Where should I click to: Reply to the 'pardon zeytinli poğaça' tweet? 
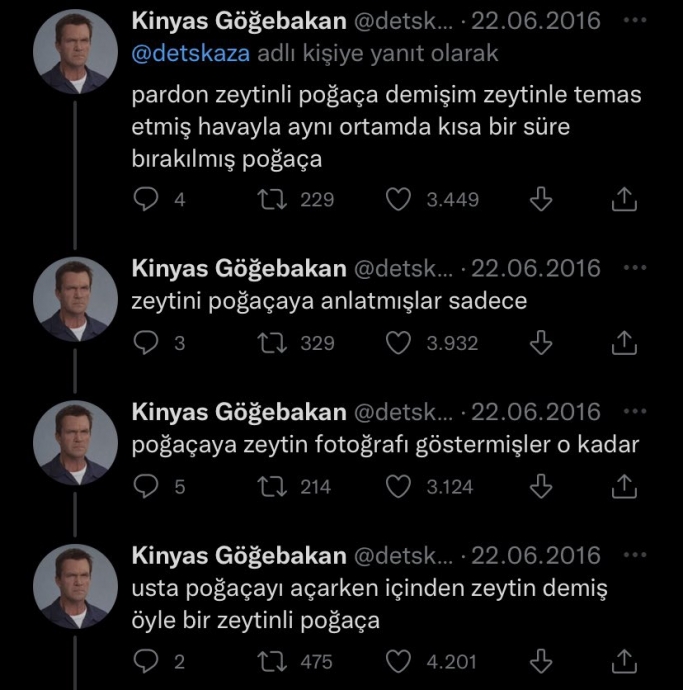click(x=146, y=200)
